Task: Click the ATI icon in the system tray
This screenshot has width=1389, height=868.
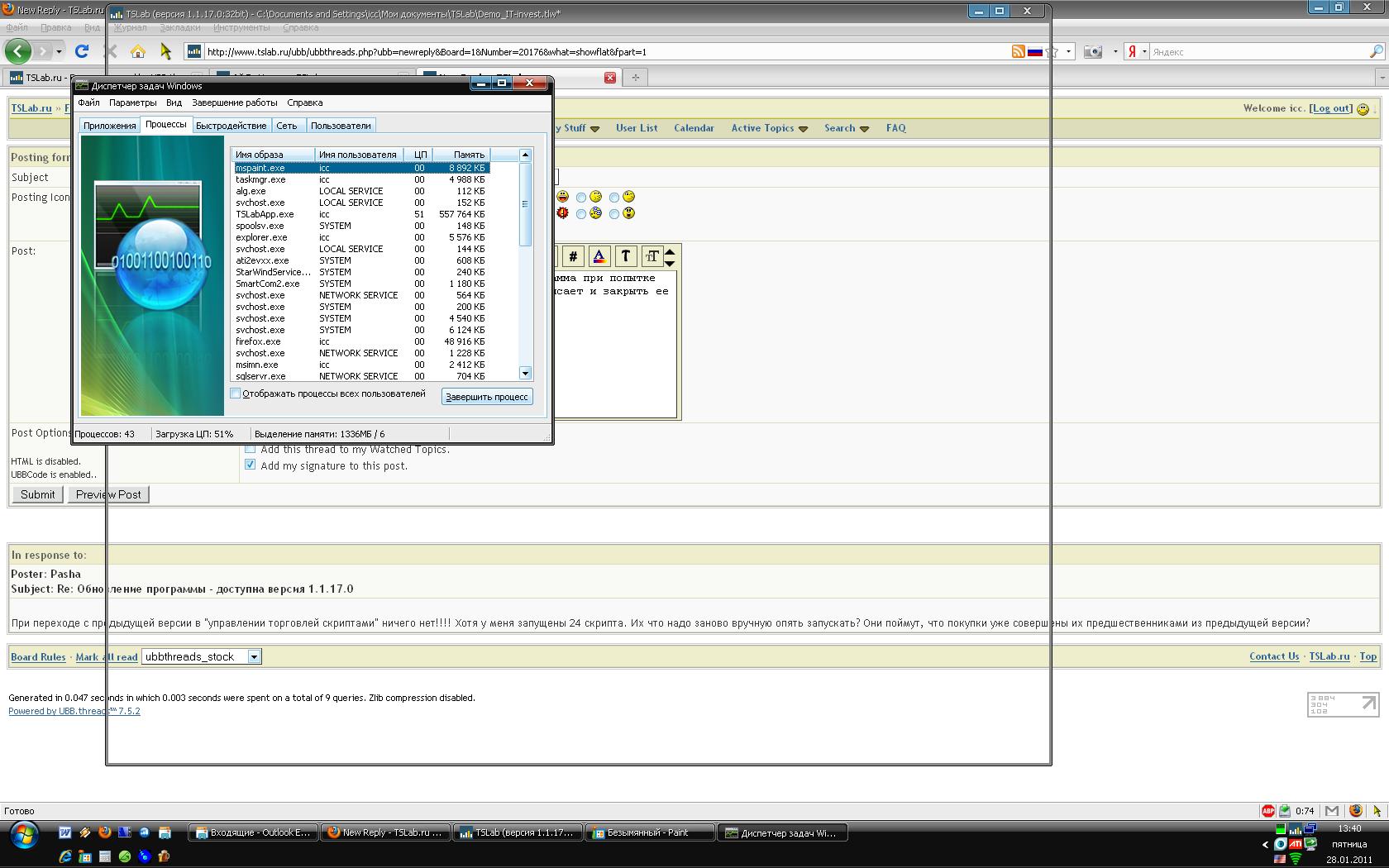Action: (1296, 844)
